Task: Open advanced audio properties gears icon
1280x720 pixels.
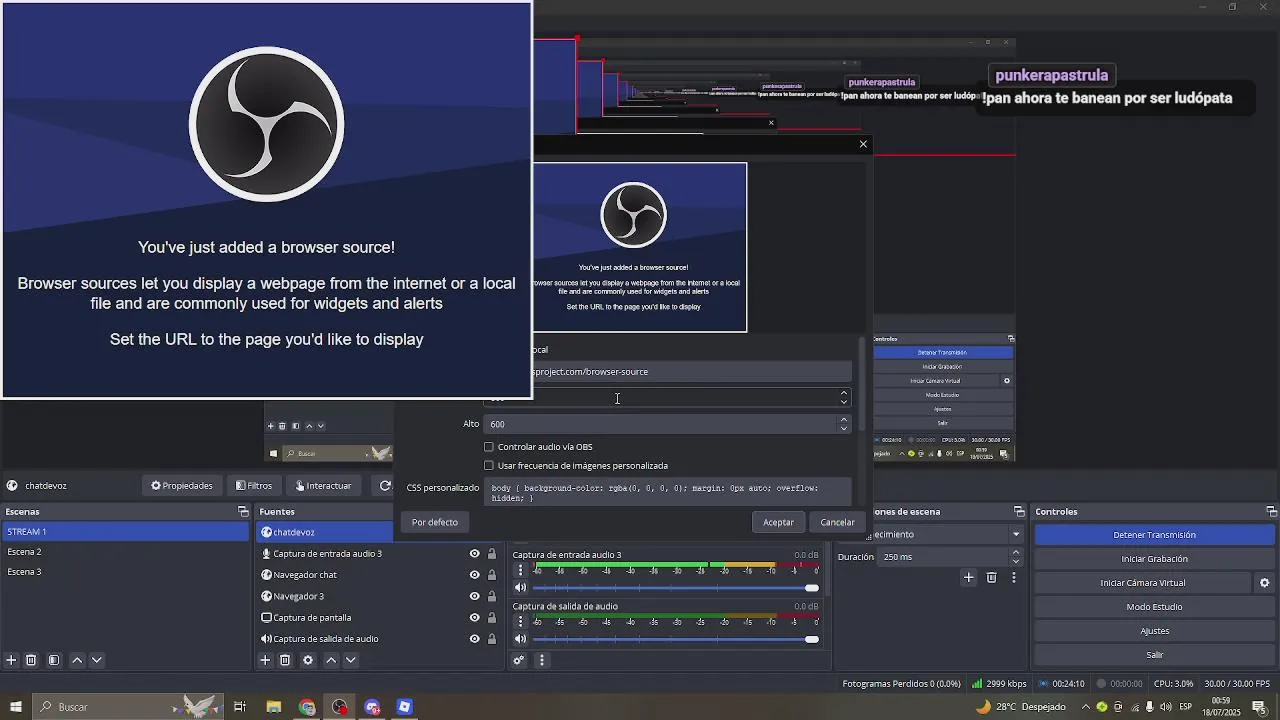Action: pos(519,660)
